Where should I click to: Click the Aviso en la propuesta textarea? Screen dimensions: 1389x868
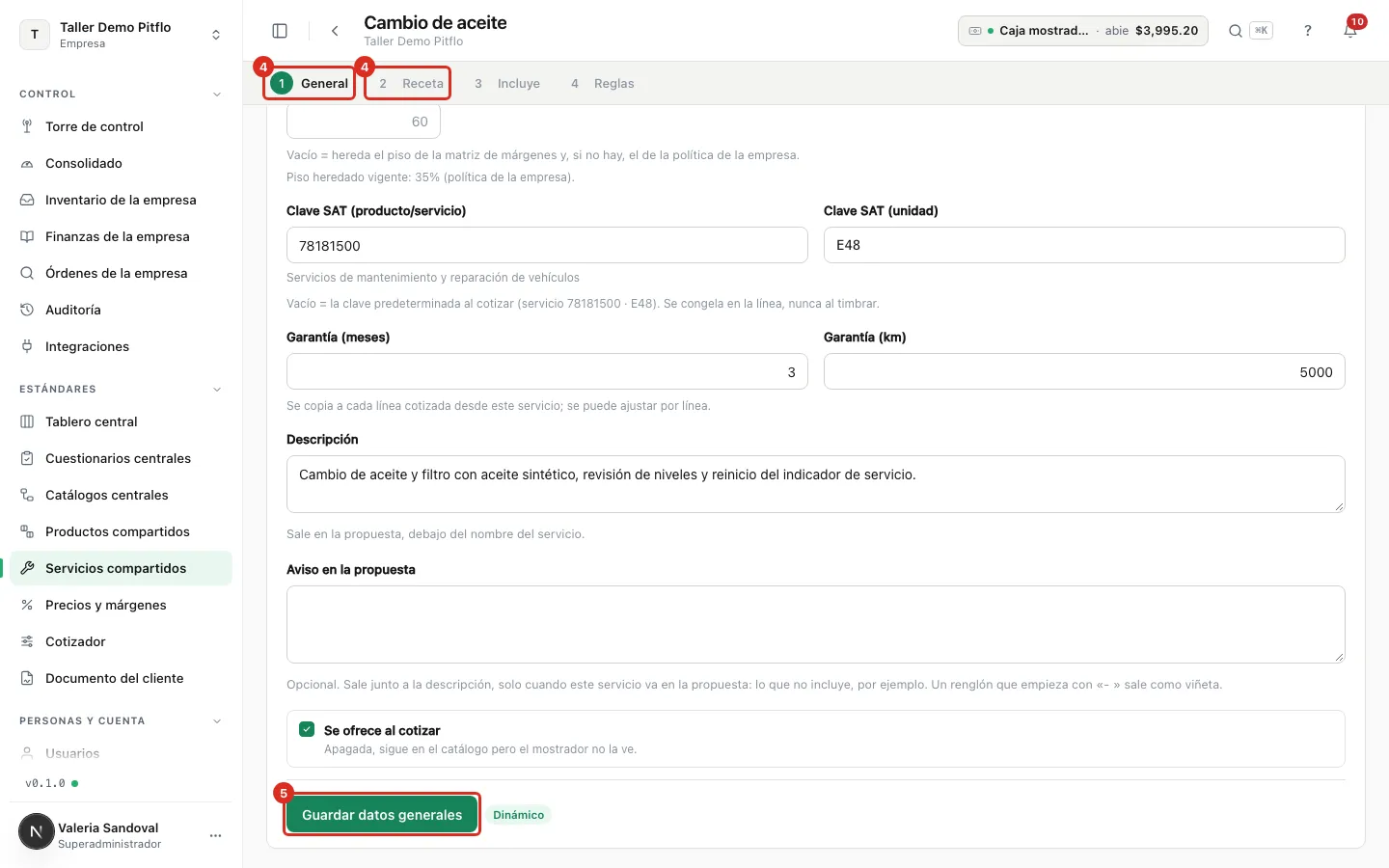click(816, 624)
